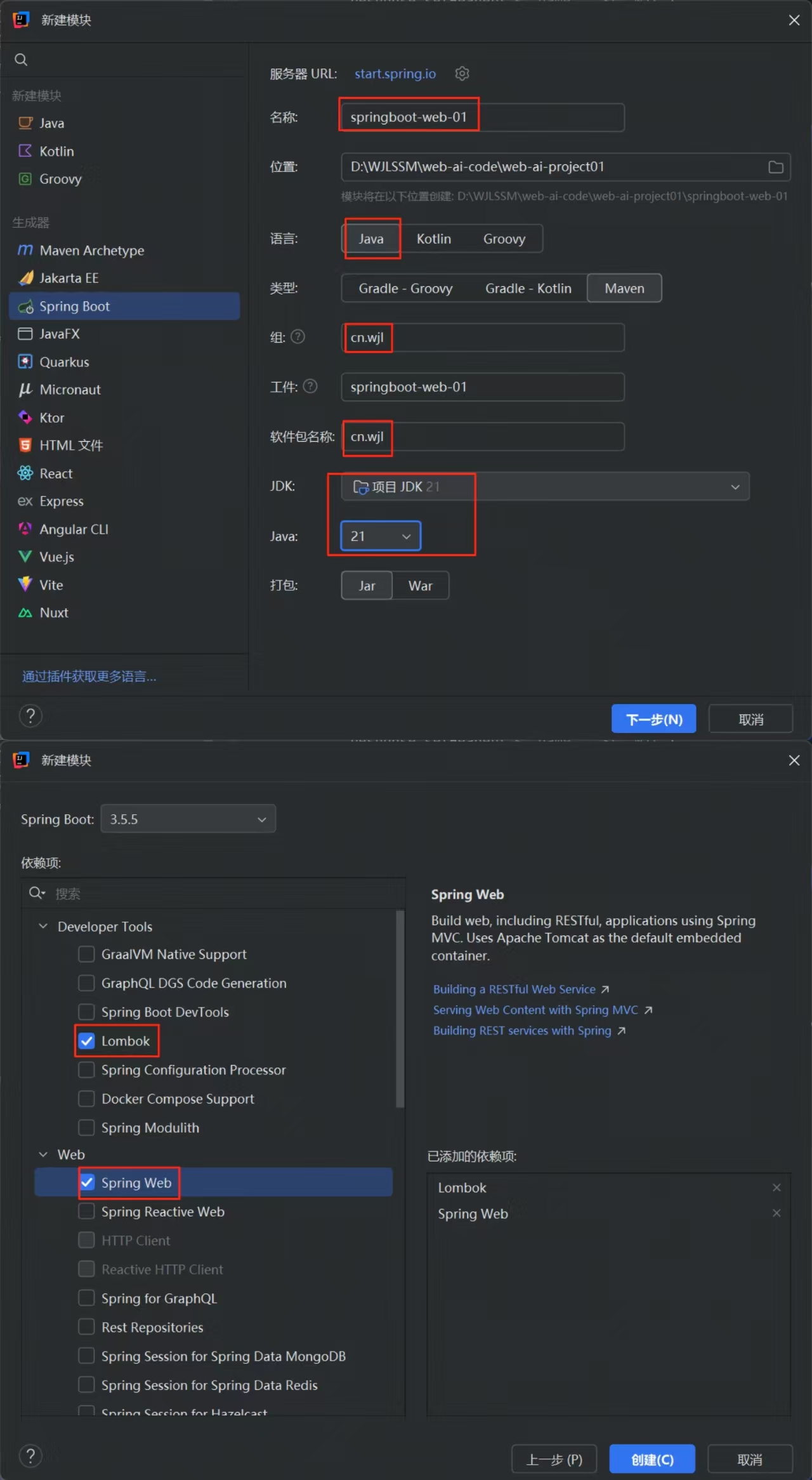The height and width of the screenshot is (1480, 812).
Task: Click the help question mark in dependencies dialog
Action: pyautogui.click(x=30, y=1456)
